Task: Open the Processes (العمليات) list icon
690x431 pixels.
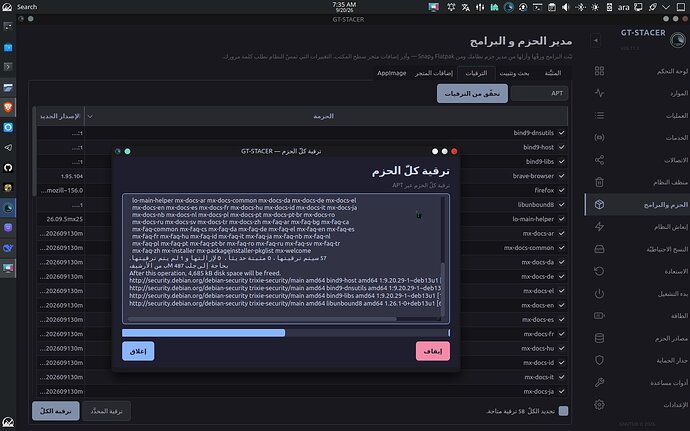Action: pos(599,115)
